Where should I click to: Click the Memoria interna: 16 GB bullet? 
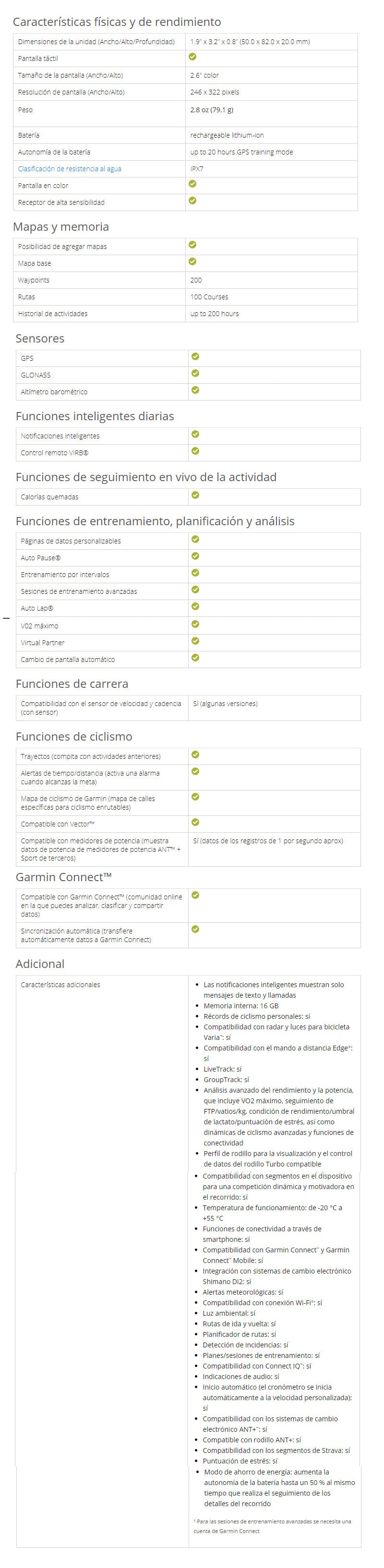pos(241,1005)
